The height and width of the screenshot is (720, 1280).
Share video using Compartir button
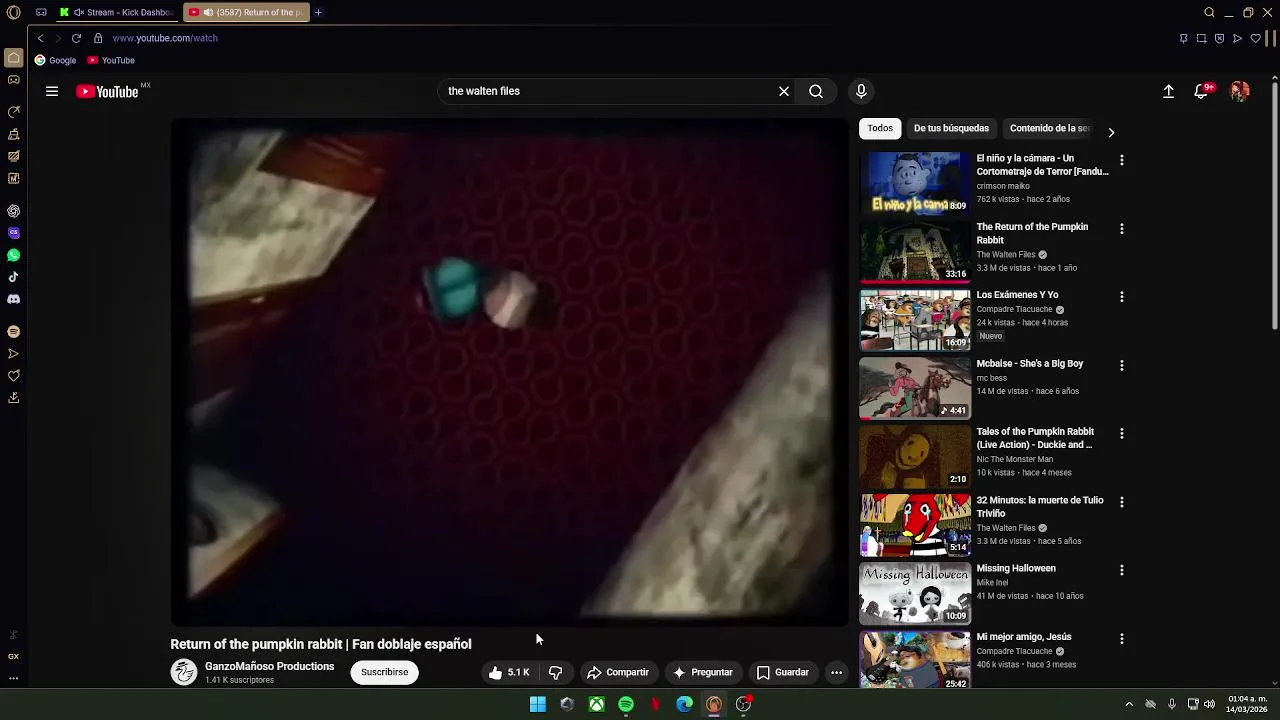618,672
